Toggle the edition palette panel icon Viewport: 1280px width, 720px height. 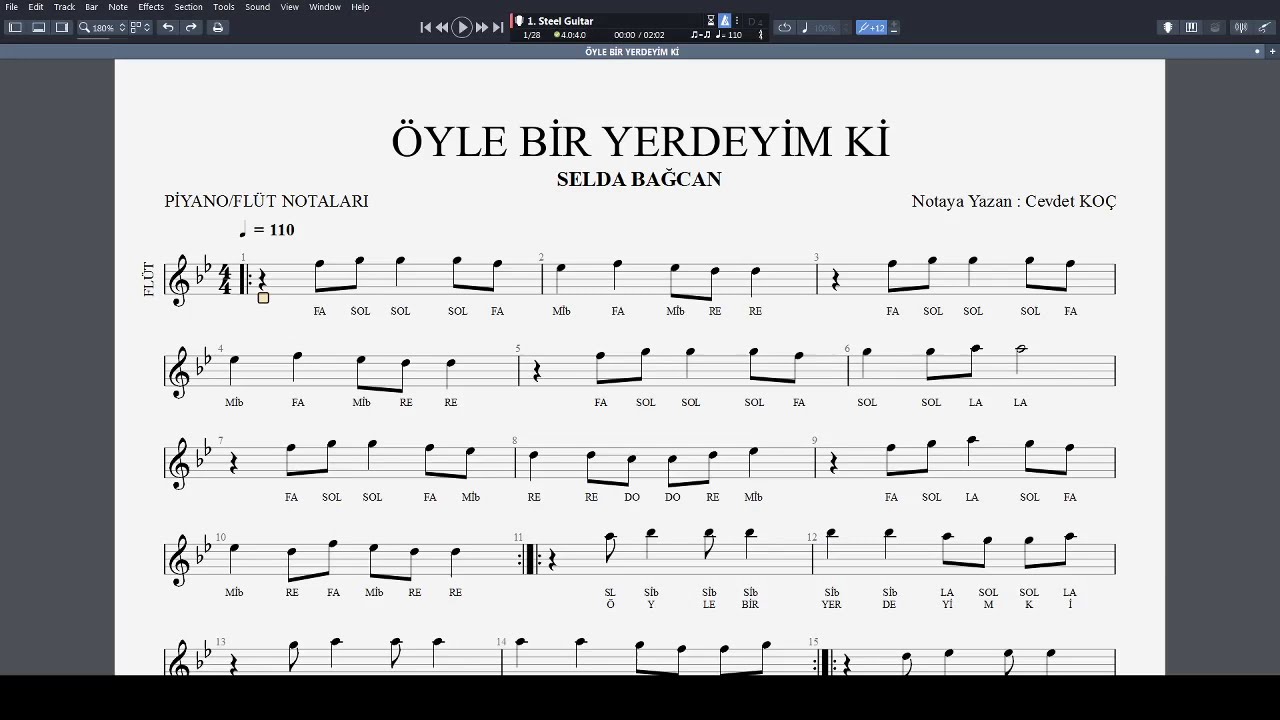pyautogui.click(x=15, y=27)
